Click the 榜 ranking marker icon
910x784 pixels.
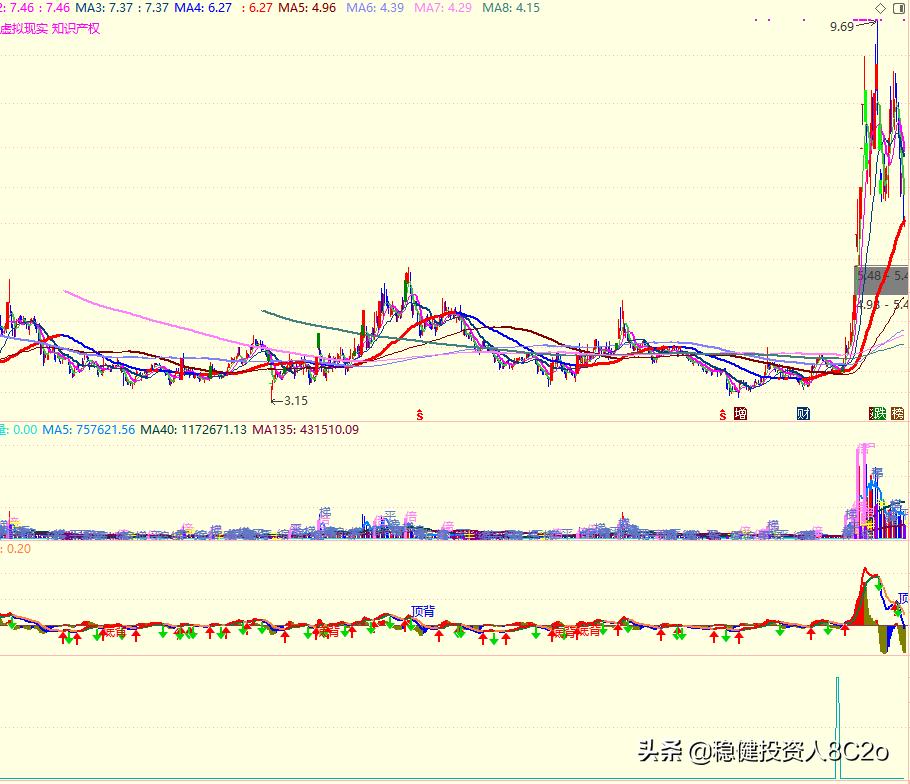click(898, 413)
